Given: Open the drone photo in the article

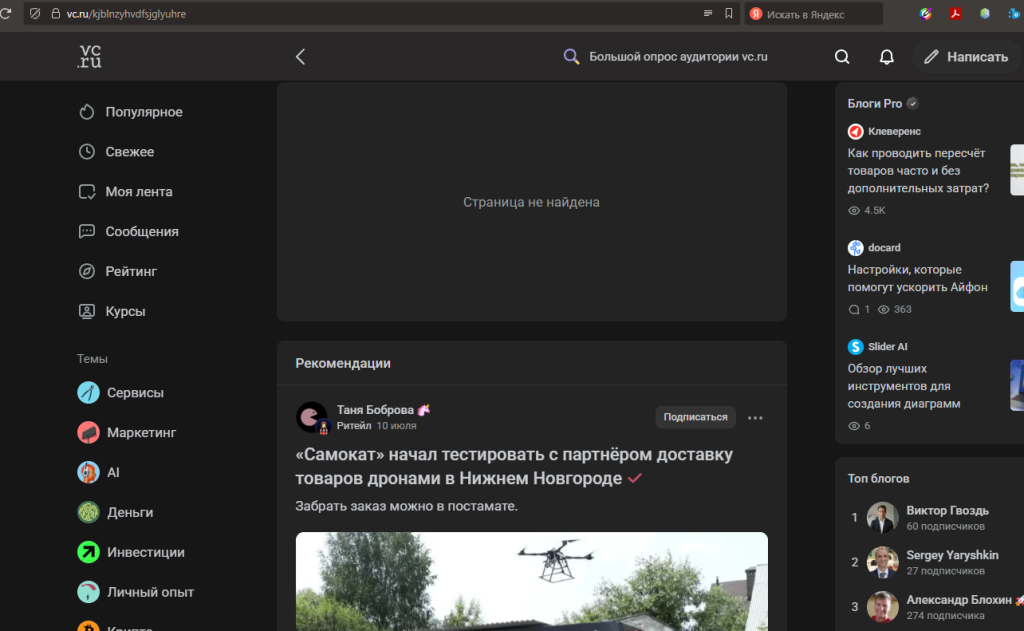Looking at the screenshot, I should pyautogui.click(x=532, y=581).
